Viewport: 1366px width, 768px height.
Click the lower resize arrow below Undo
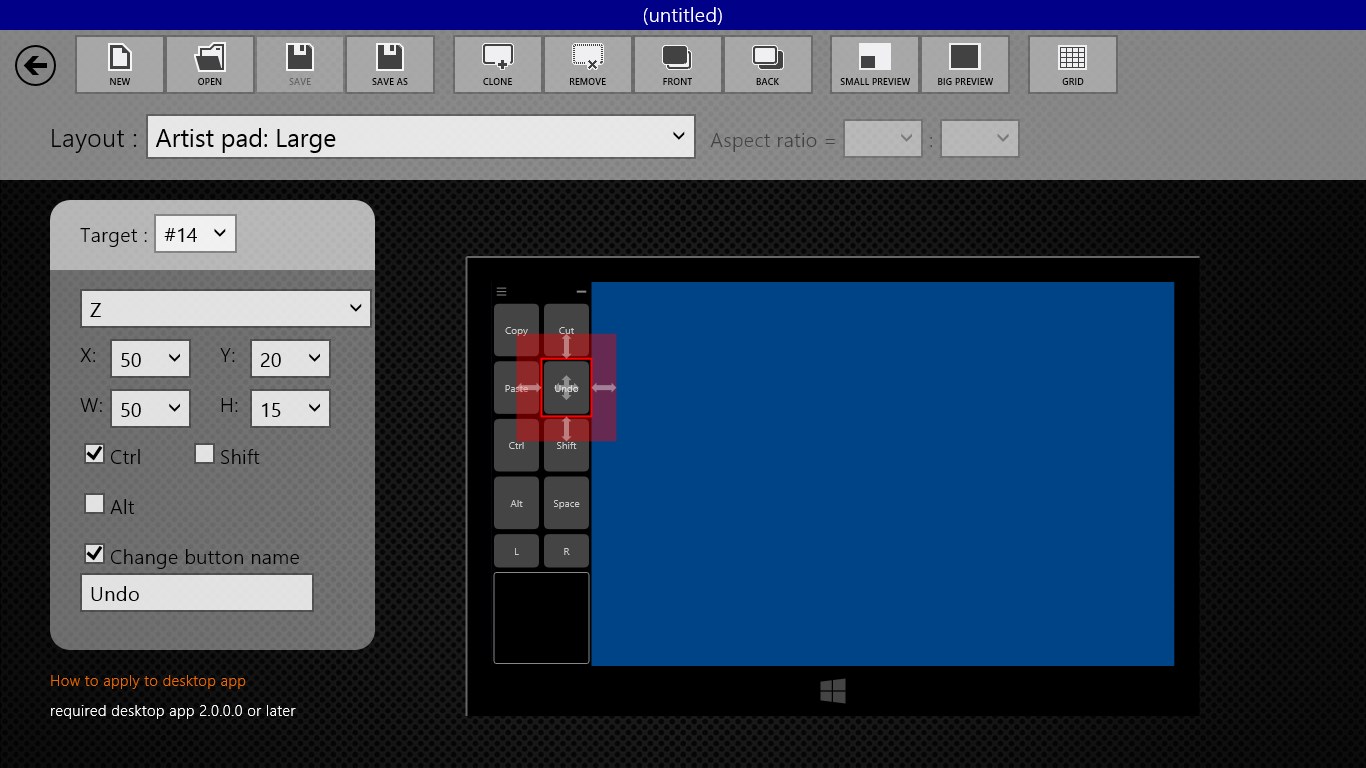567,429
